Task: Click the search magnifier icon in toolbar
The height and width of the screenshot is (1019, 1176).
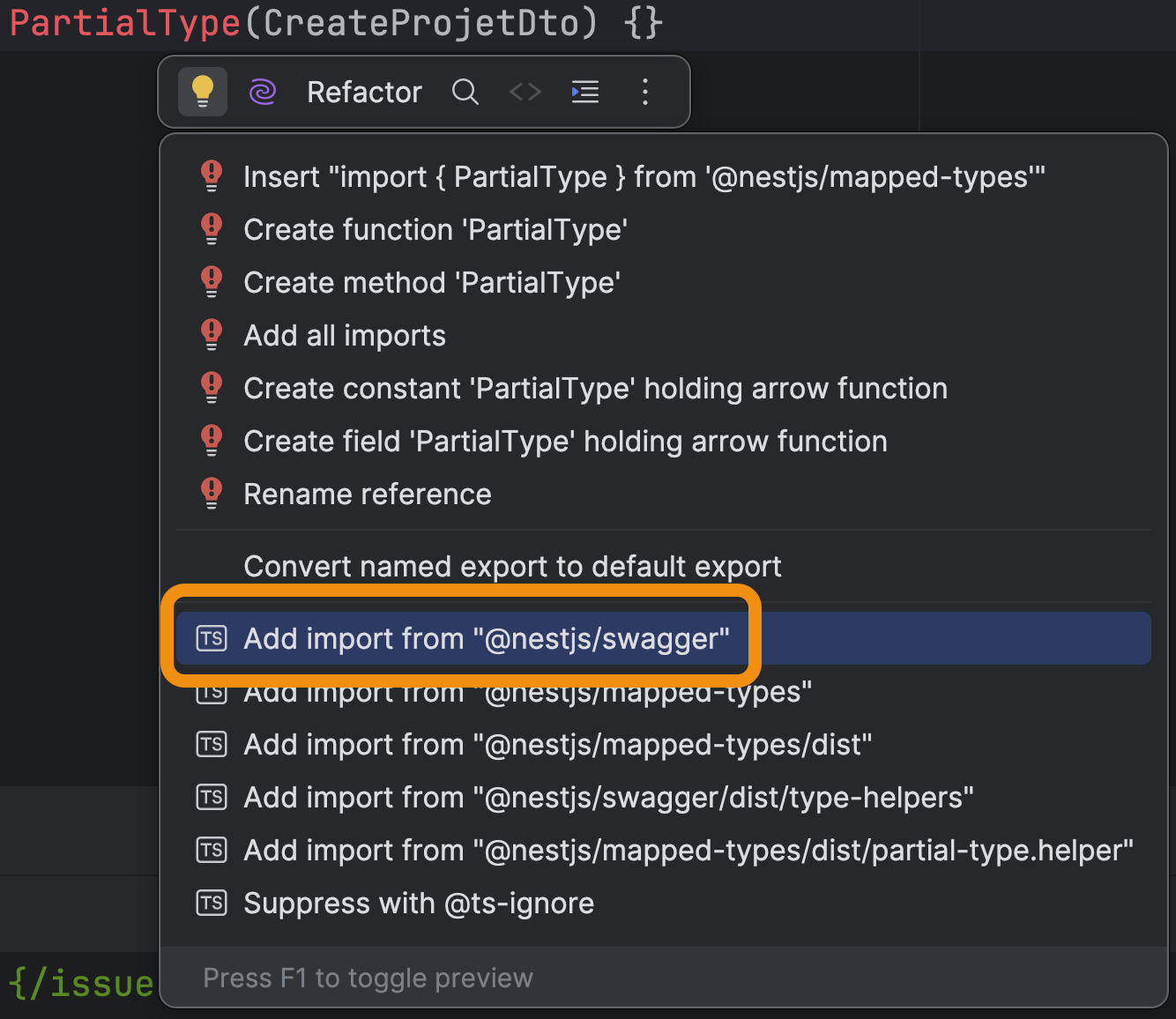Action: click(465, 92)
